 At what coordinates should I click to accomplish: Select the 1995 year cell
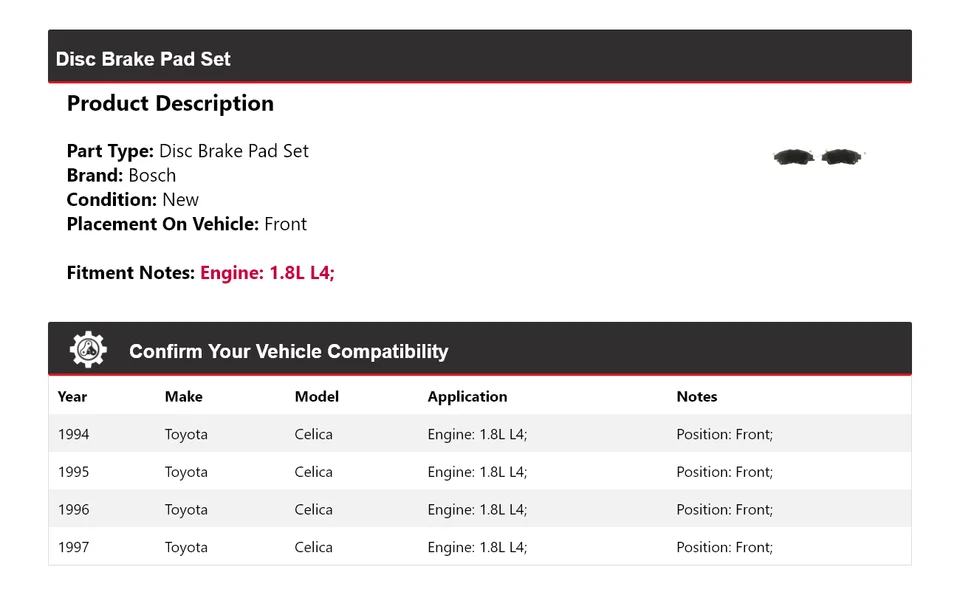point(73,472)
